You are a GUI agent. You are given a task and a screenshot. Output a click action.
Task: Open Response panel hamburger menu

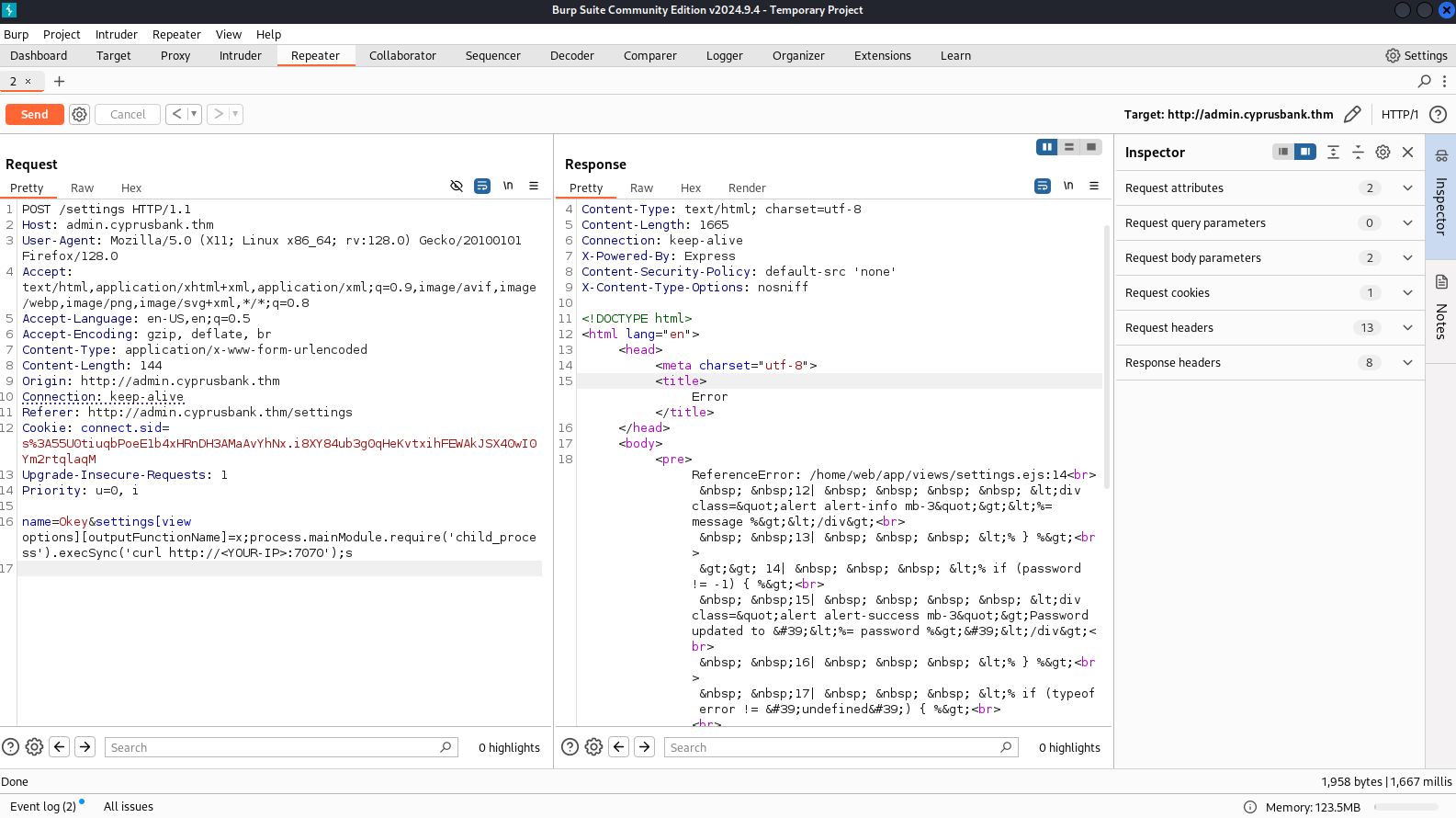click(1094, 186)
